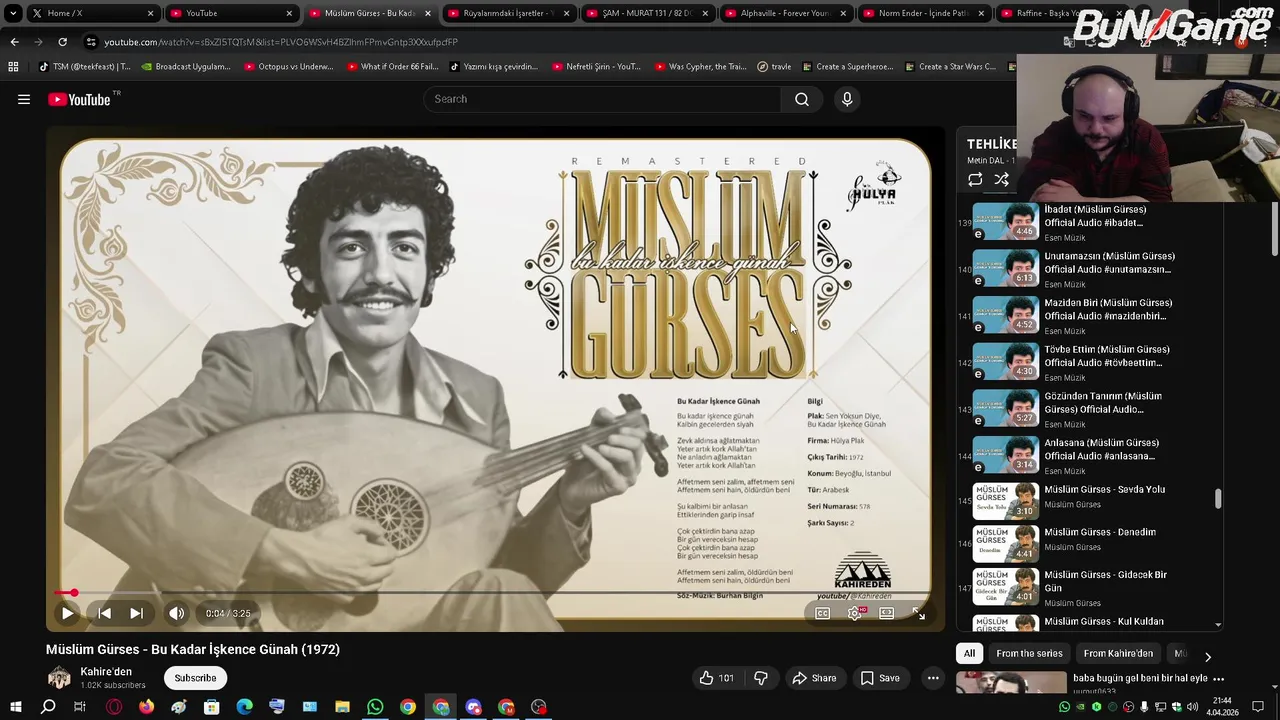Select the From the series chip
Screen dimensions: 1280x720
tap(1029, 653)
